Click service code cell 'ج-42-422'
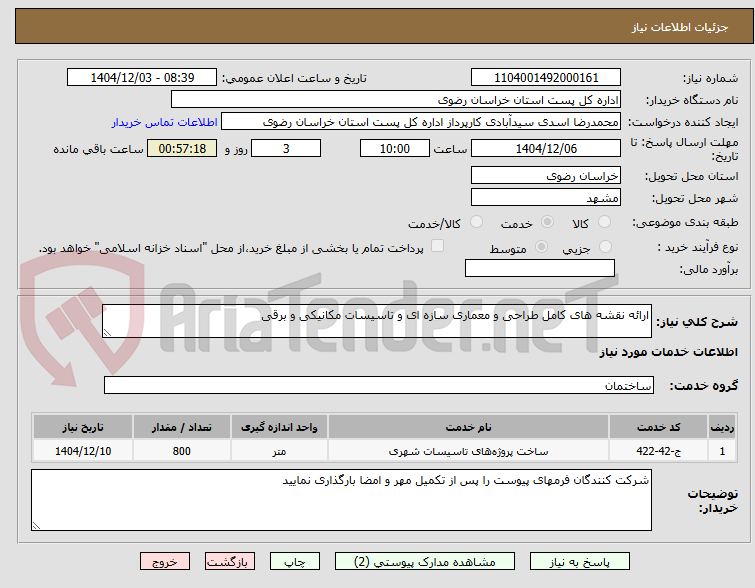755x588 pixels. pyautogui.click(x=658, y=451)
